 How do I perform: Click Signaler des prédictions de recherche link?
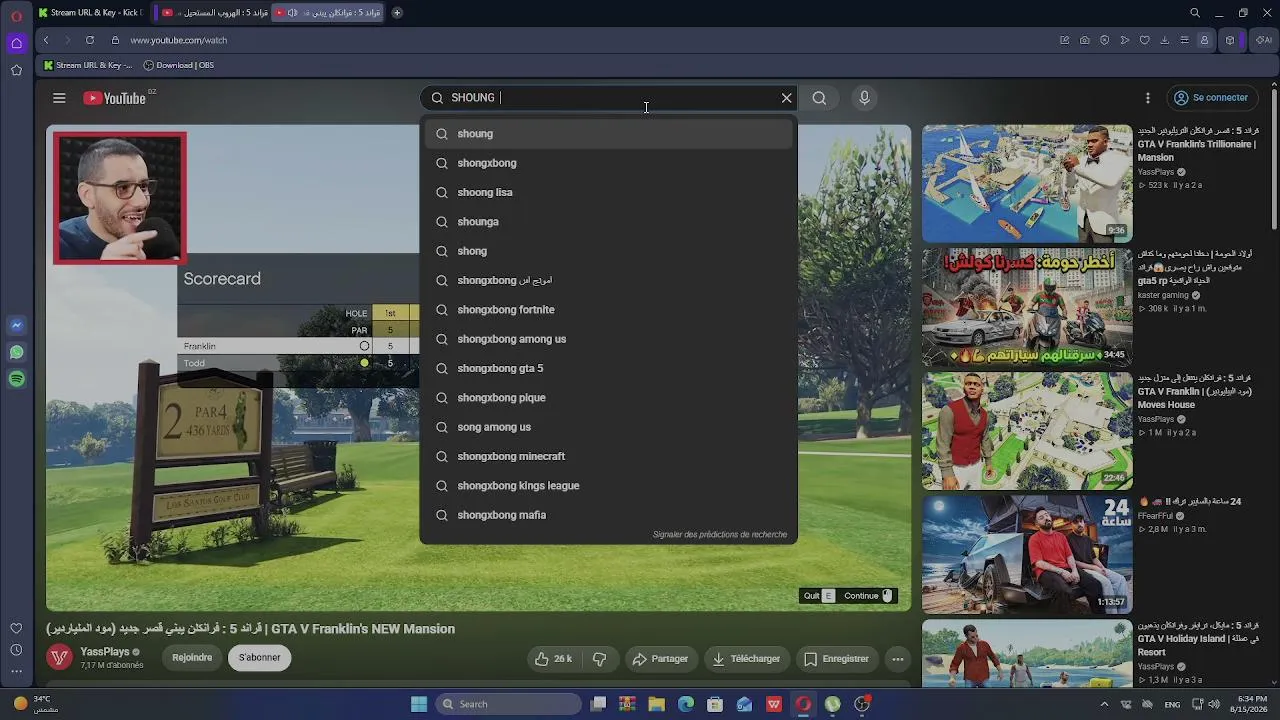pos(720,535)
